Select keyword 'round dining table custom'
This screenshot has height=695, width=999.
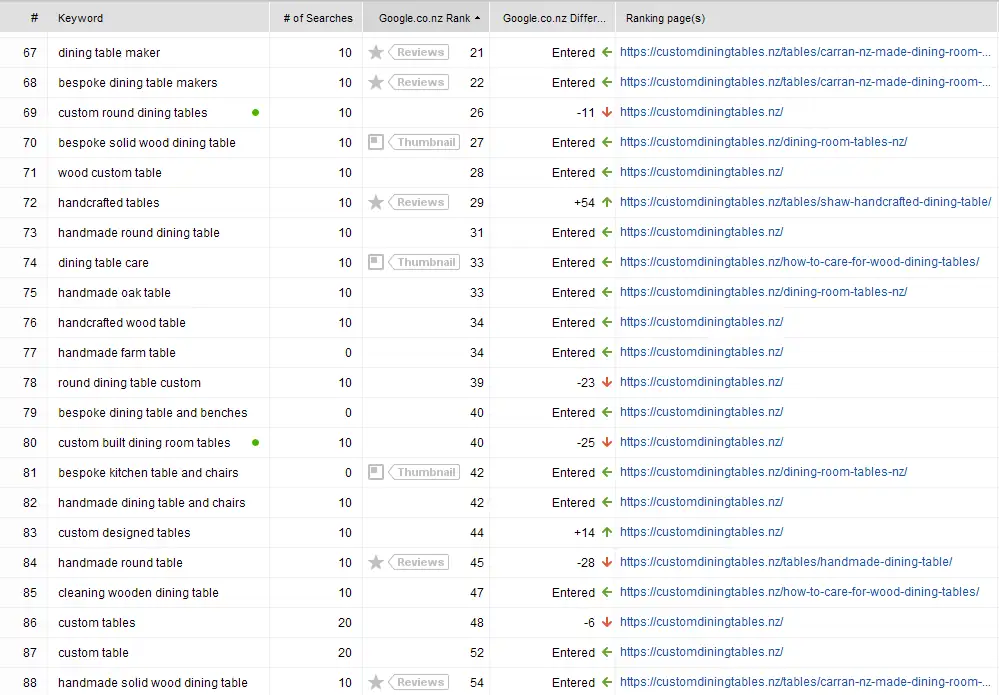129,383
